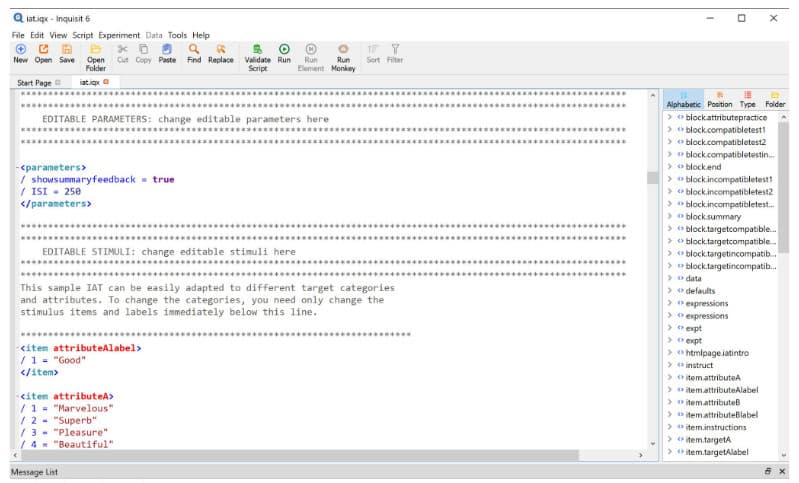This screenshot has height=483, width=799.
Task: Click the Validate Script icon
Action: (x=257, y=49)
